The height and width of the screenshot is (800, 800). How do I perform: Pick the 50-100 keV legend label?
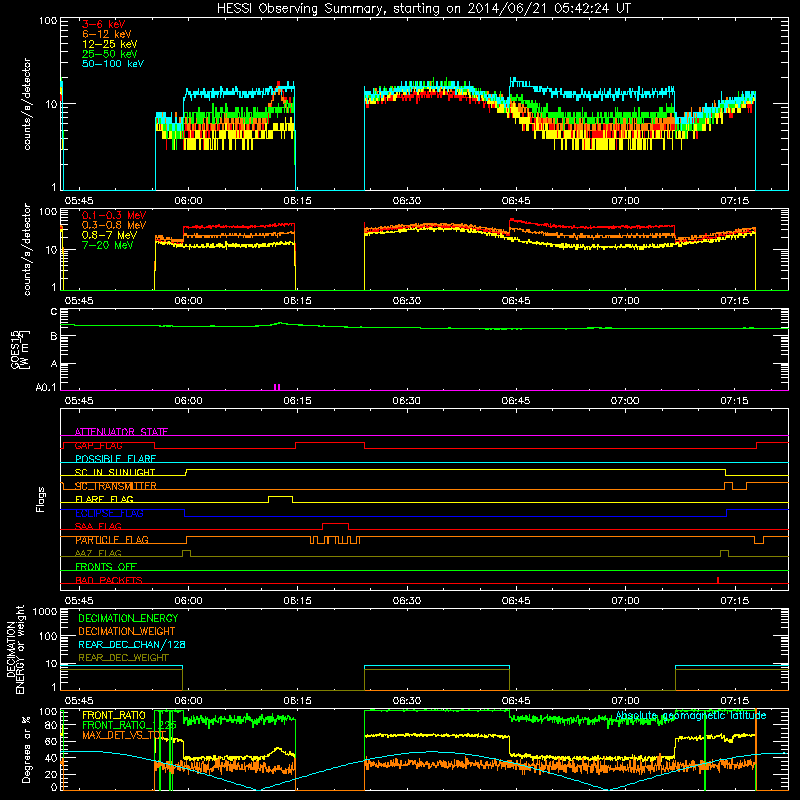point(113,64)
